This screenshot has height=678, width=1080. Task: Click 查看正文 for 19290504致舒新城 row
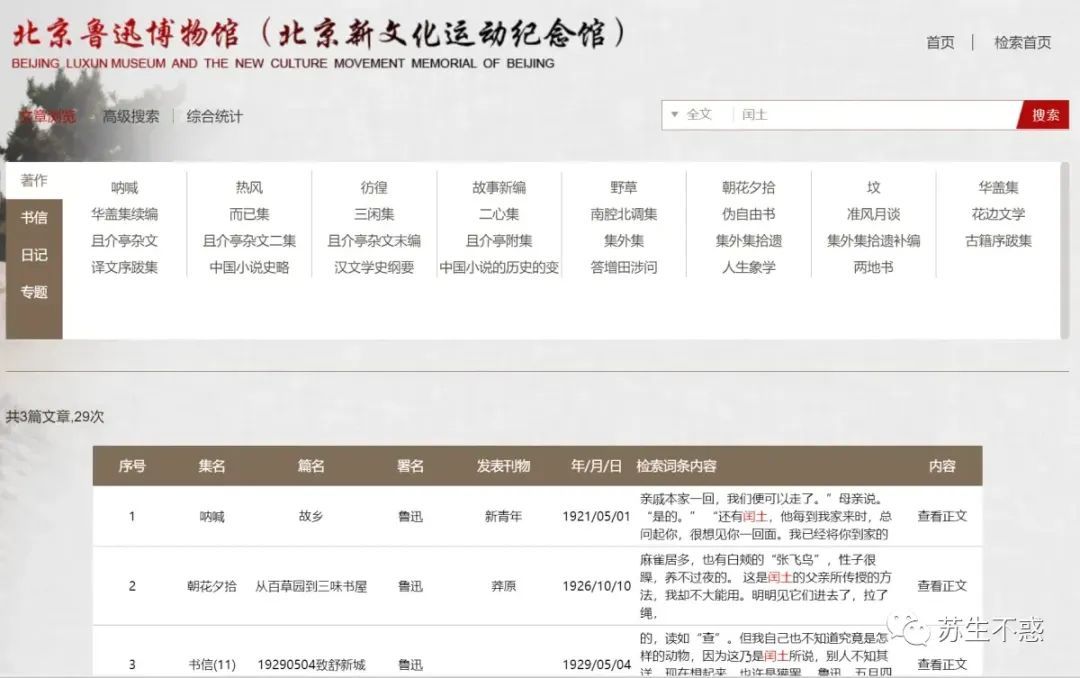(942, 665)
